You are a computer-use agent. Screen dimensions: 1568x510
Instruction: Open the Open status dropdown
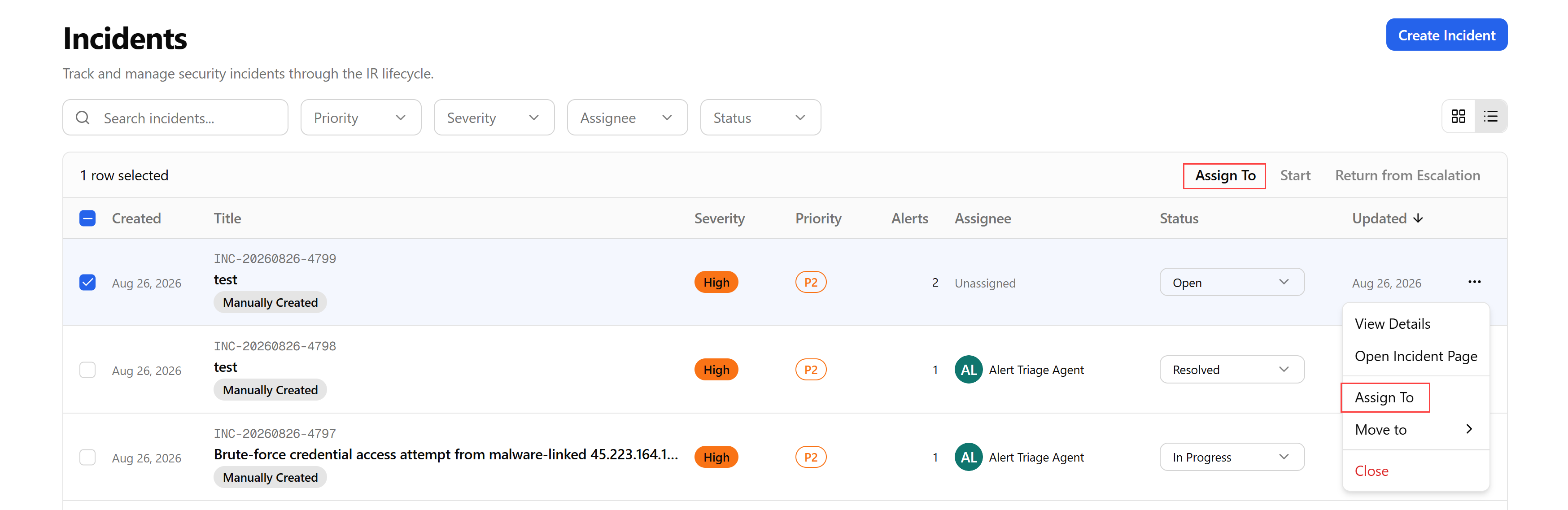1232,283
